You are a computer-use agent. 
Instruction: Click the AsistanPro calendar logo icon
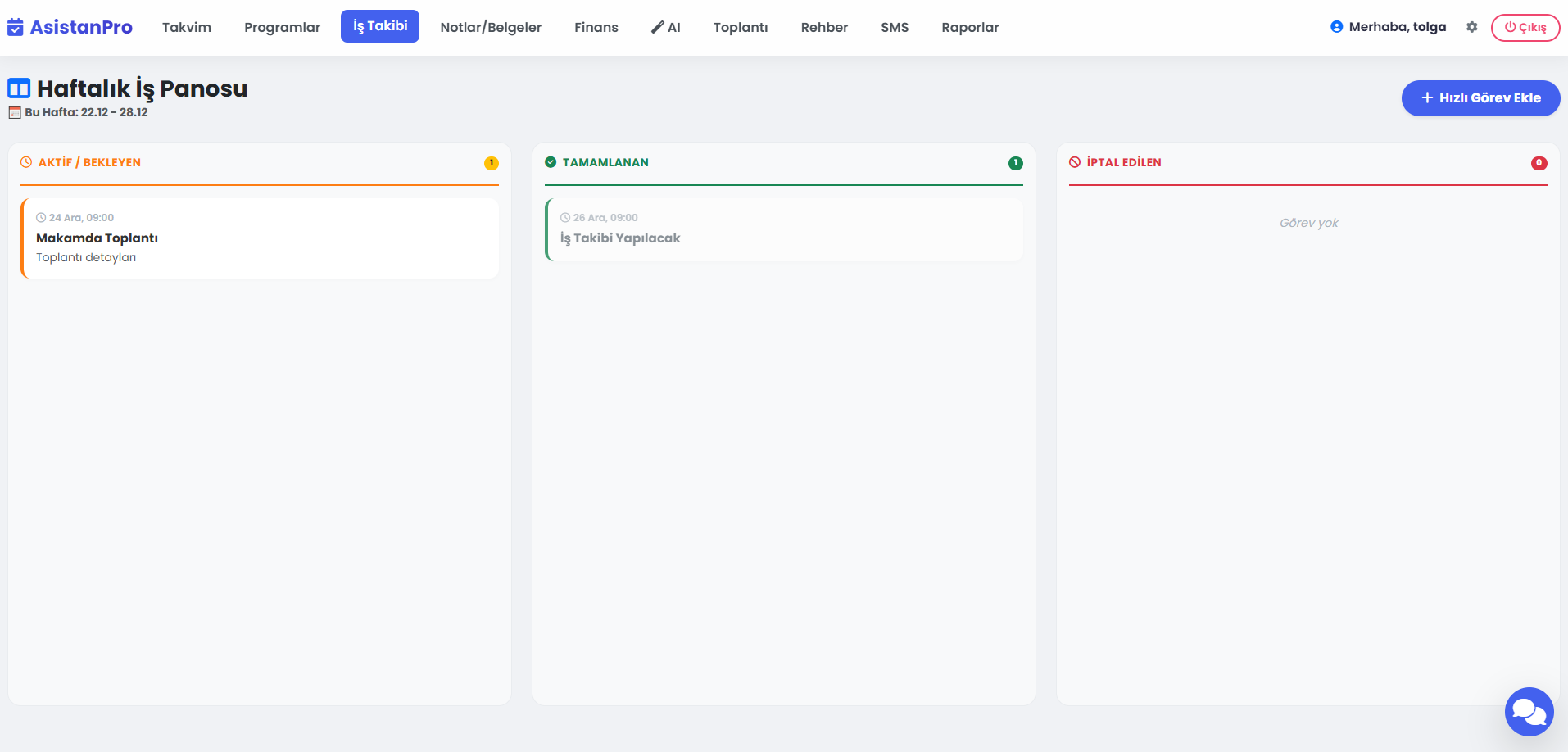[16, 27]
